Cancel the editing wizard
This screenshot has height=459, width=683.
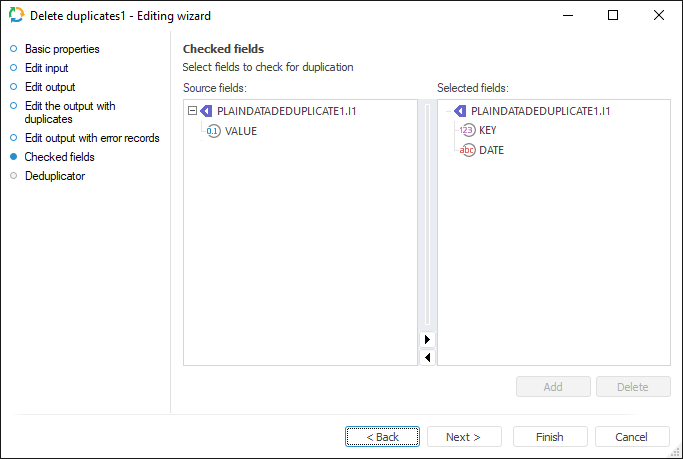point(632,437)
